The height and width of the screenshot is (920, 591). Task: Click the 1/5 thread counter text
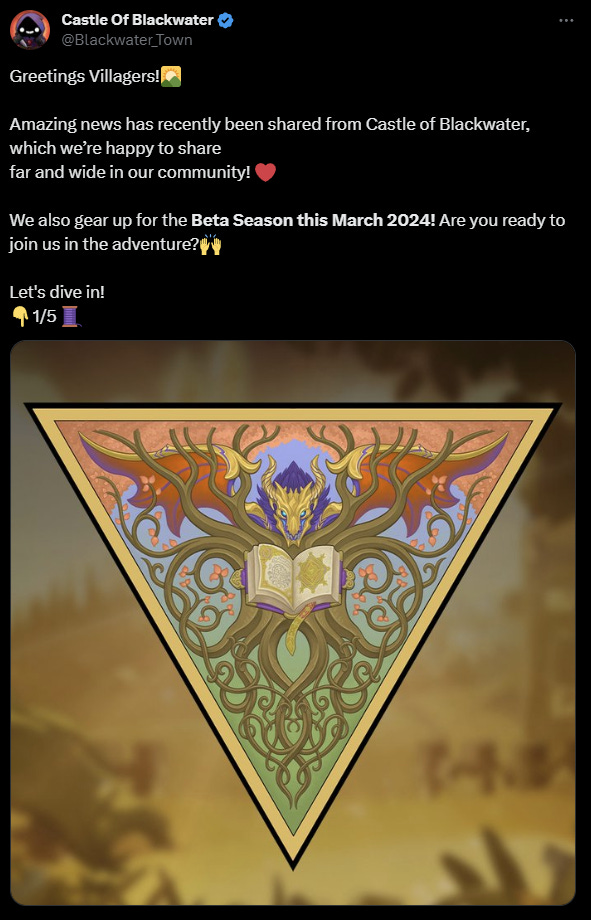click(x=45, y=317)
